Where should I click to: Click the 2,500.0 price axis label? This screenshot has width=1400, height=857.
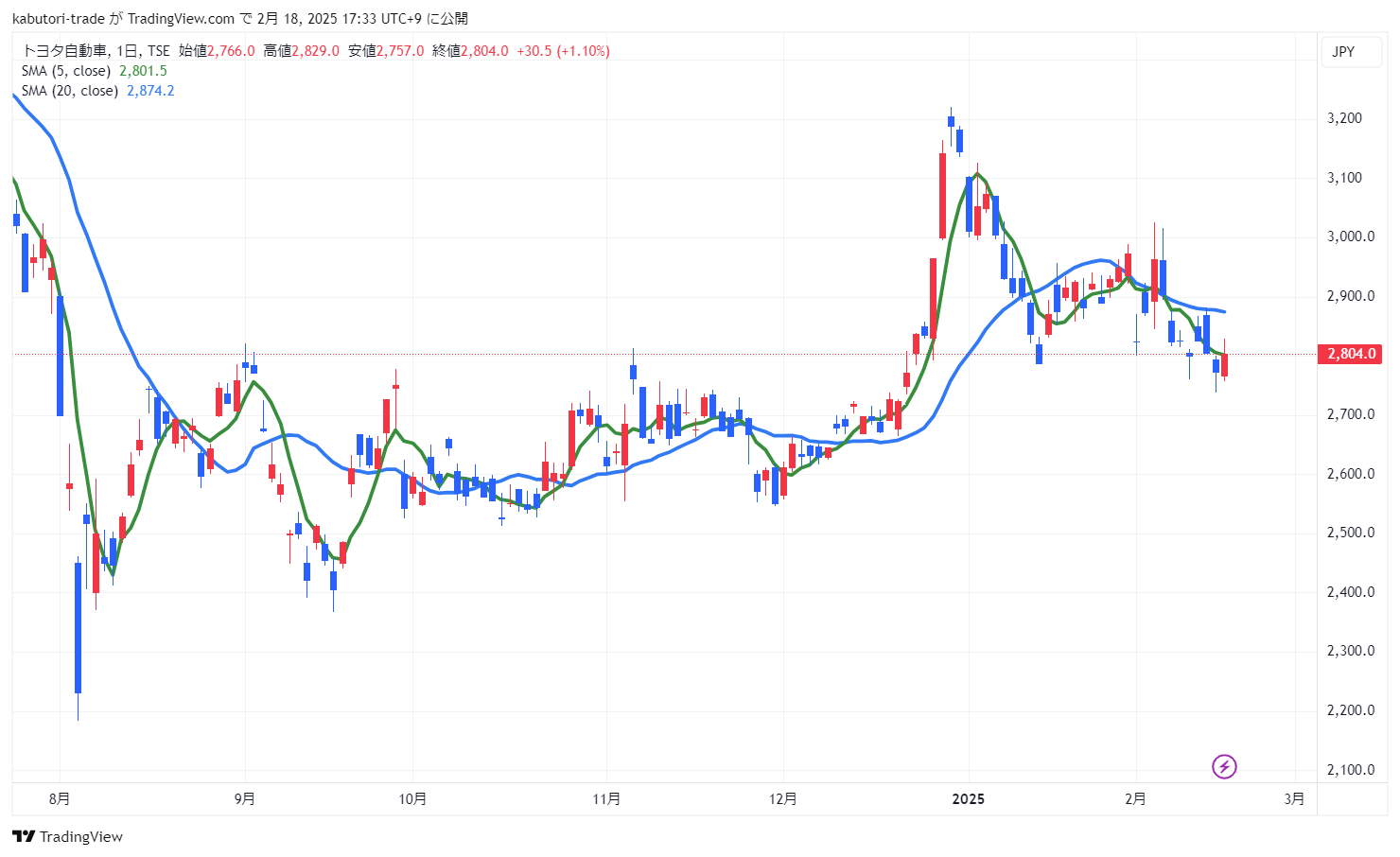pos(1351,533)
